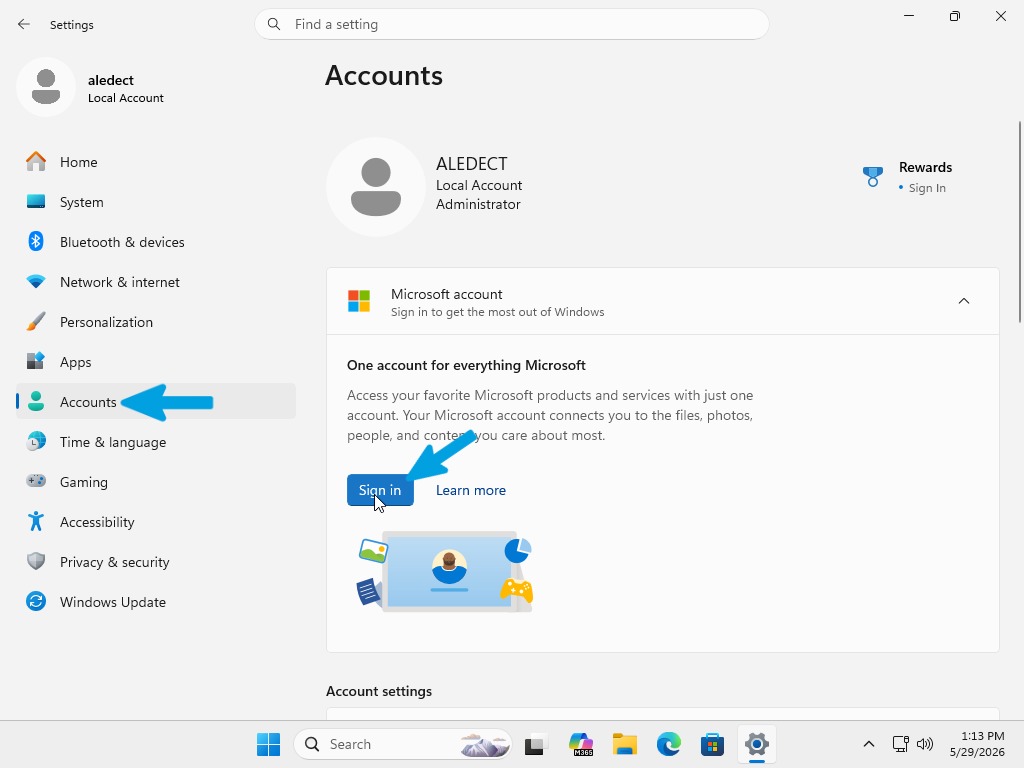The width and height of the screenshot is (1024, 768).
Task: Open the Learn more link
Action: click(x=471, y=490)
